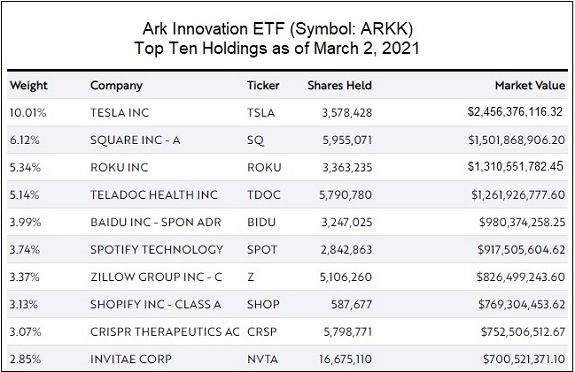Select the SHOP ticker symbol
This screenshot has width=575, height=372.
pos(263,304)
